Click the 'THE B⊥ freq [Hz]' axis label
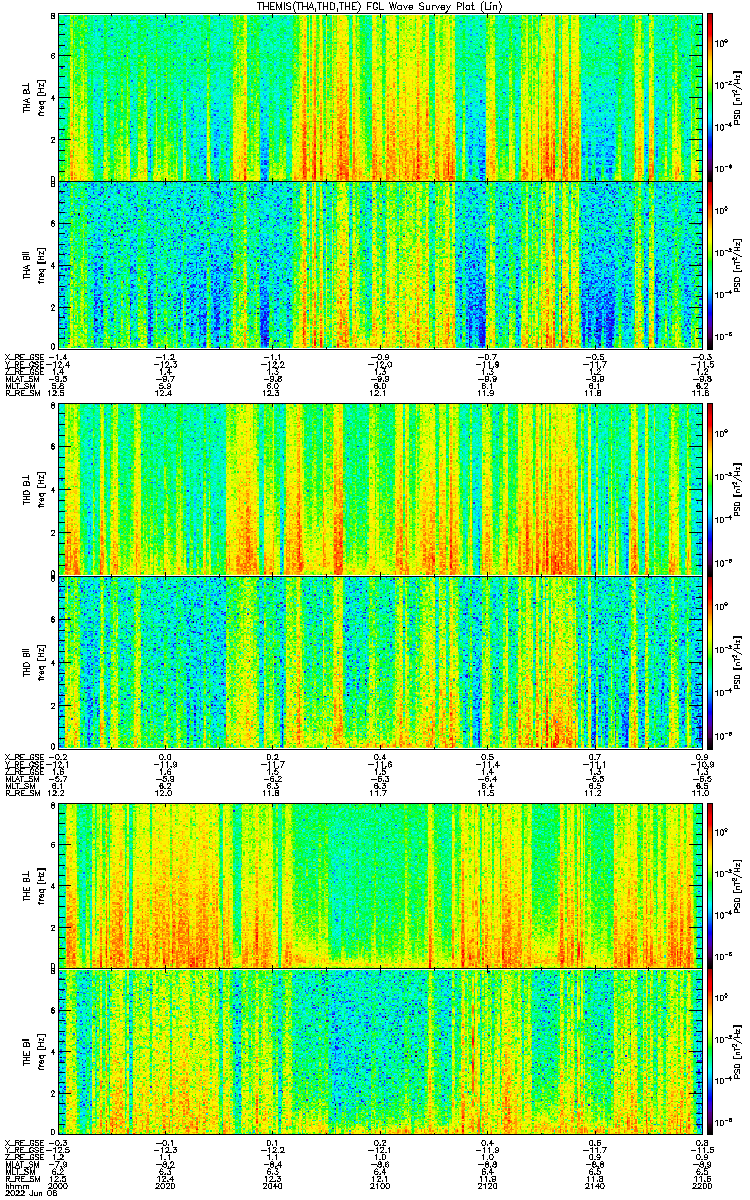Viewport: 750px width, 1200px height. point(34,884)
